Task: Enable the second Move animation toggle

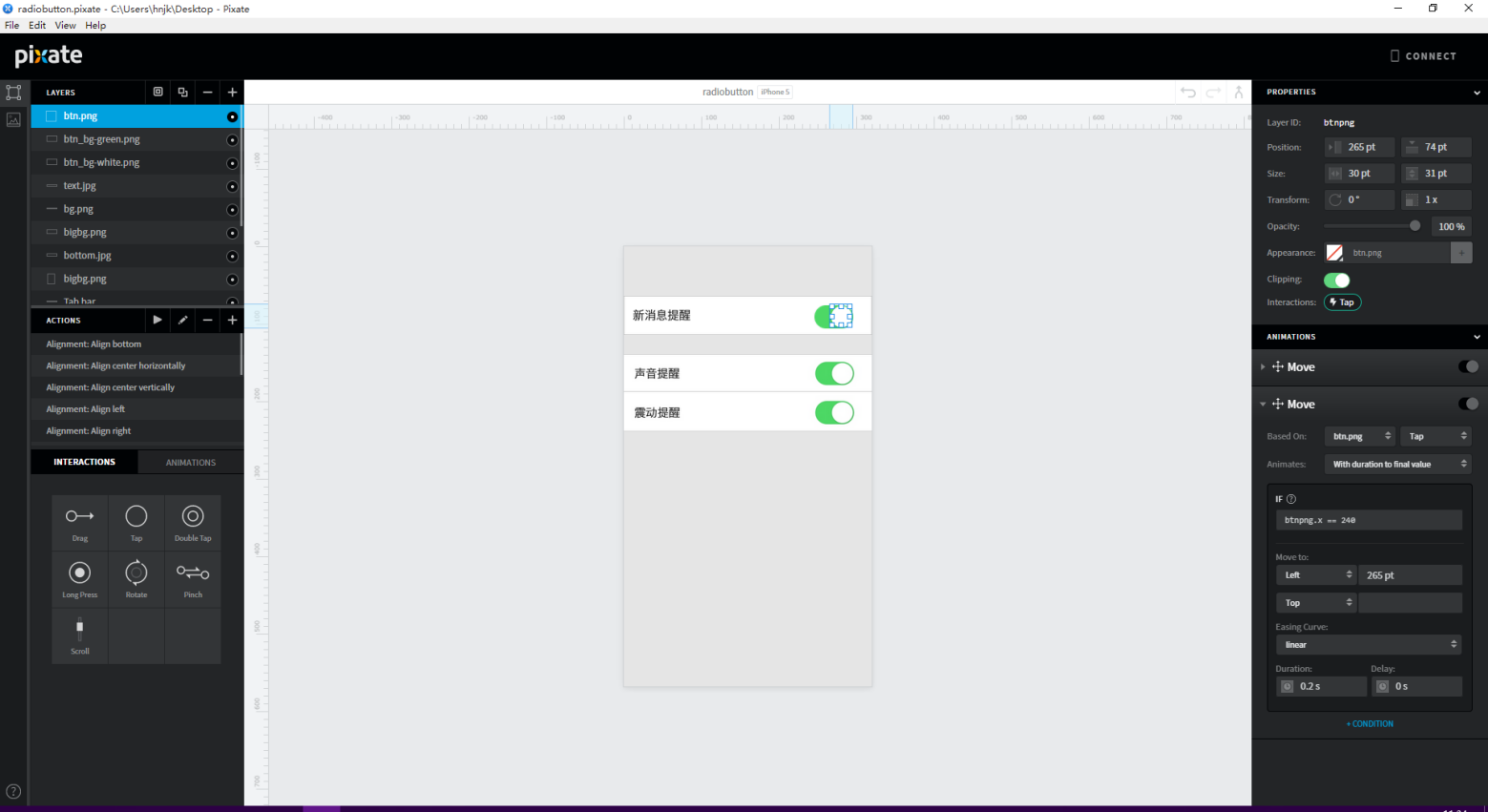Action: (1468, 404)
